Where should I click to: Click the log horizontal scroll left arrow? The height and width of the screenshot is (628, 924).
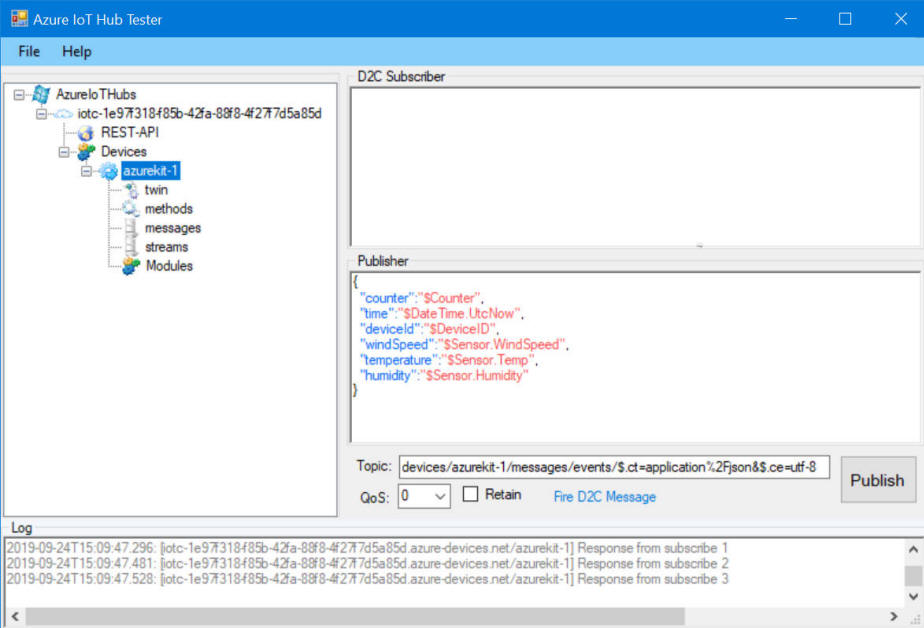point(15,616)
